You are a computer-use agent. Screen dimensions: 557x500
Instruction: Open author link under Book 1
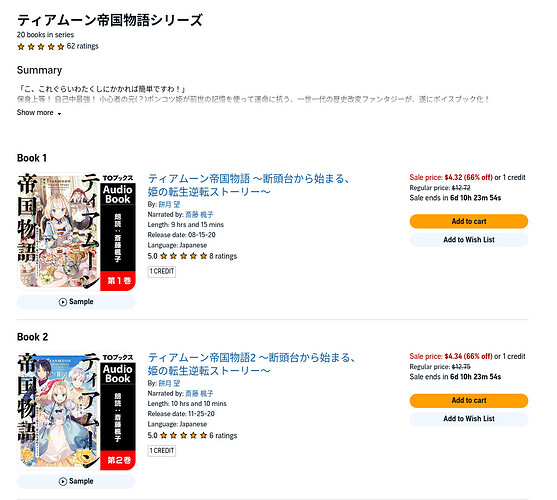(x=169, y=205)
